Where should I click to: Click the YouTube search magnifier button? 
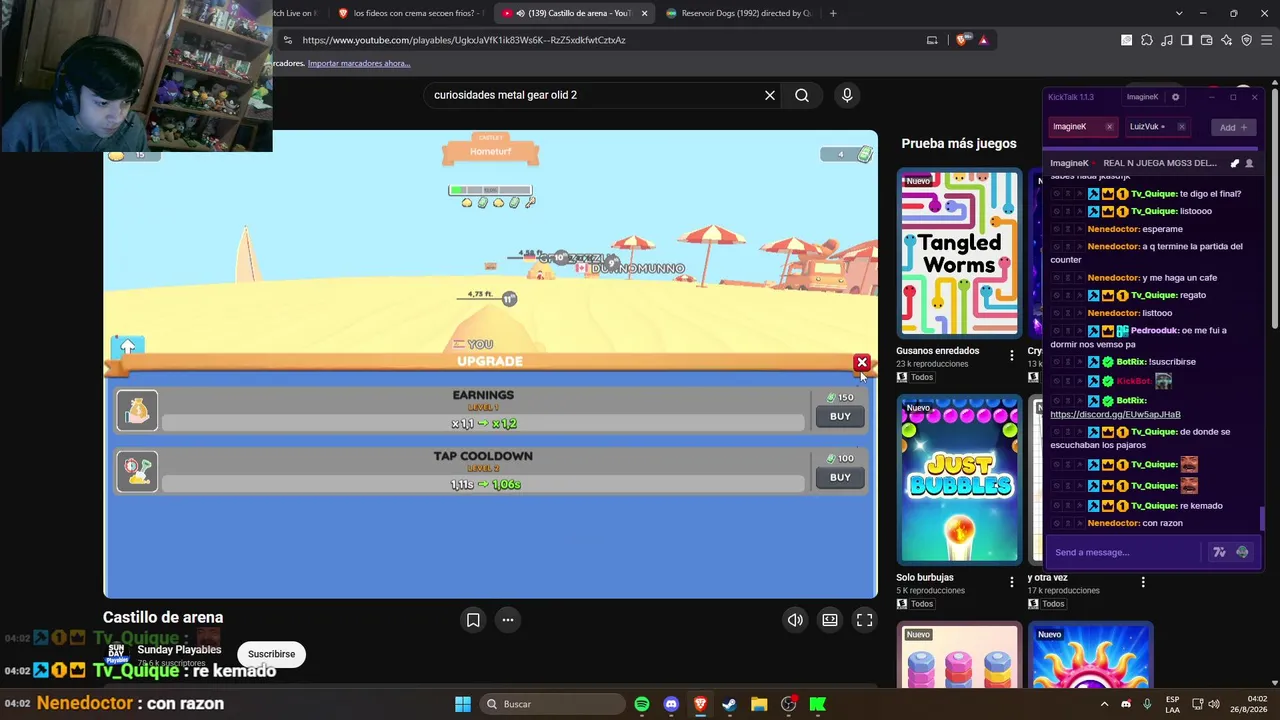[802, 95]
